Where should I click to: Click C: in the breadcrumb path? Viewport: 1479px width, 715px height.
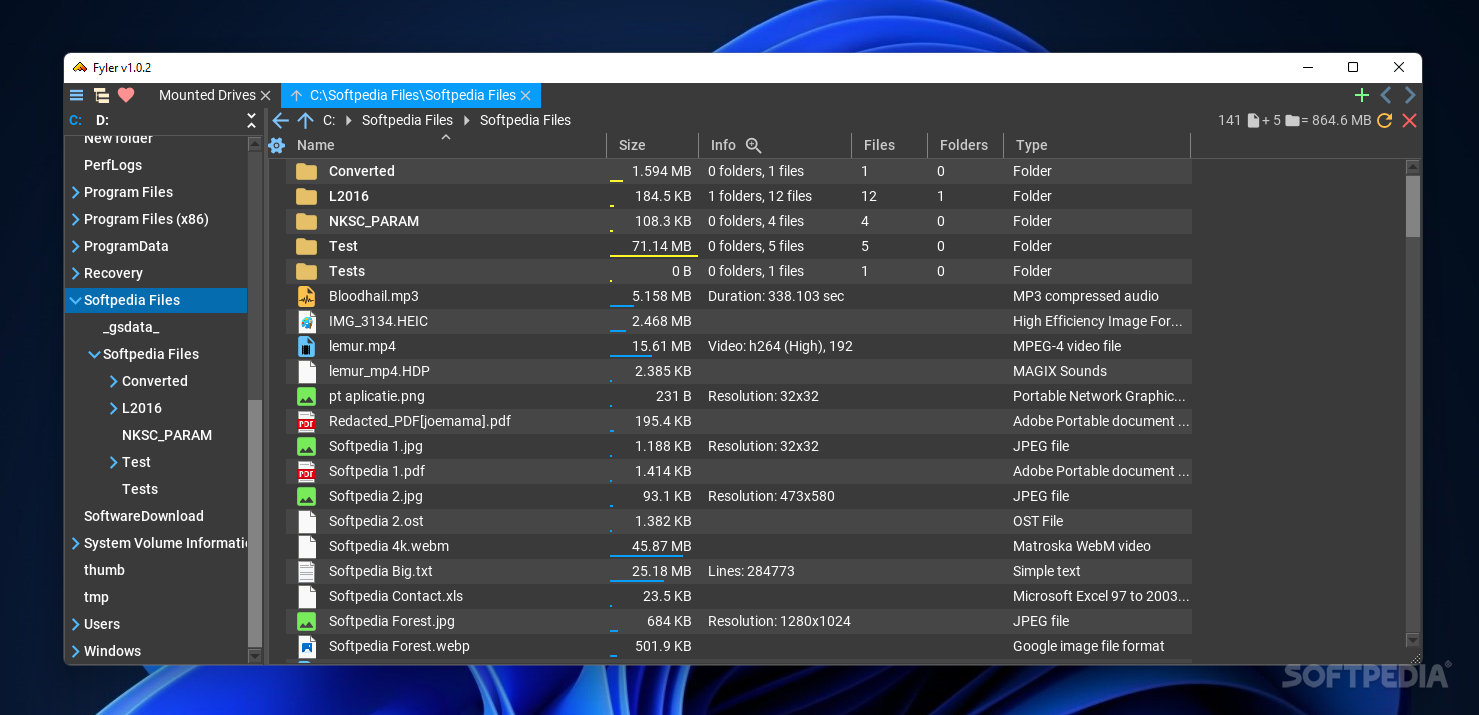pos(329,120)
